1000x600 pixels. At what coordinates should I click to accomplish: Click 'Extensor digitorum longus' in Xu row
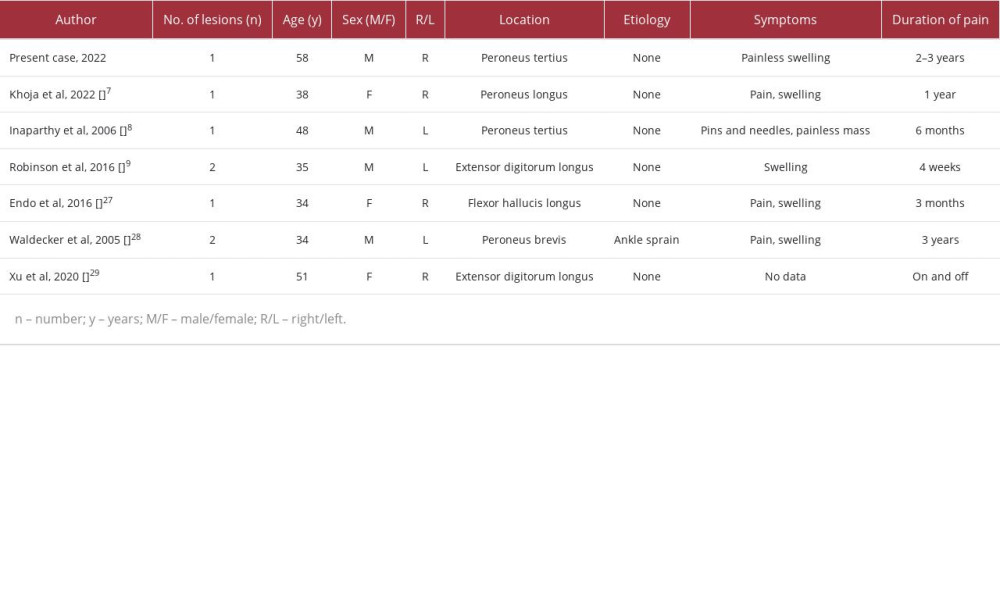click(524, 276)
